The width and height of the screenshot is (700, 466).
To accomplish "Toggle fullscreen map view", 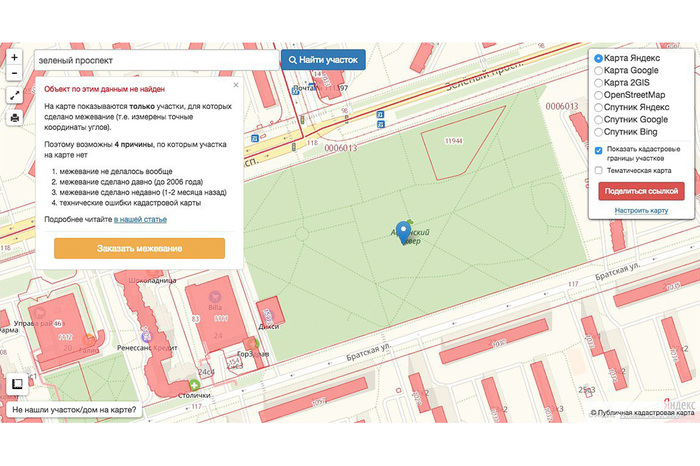I will pos(14,97).
